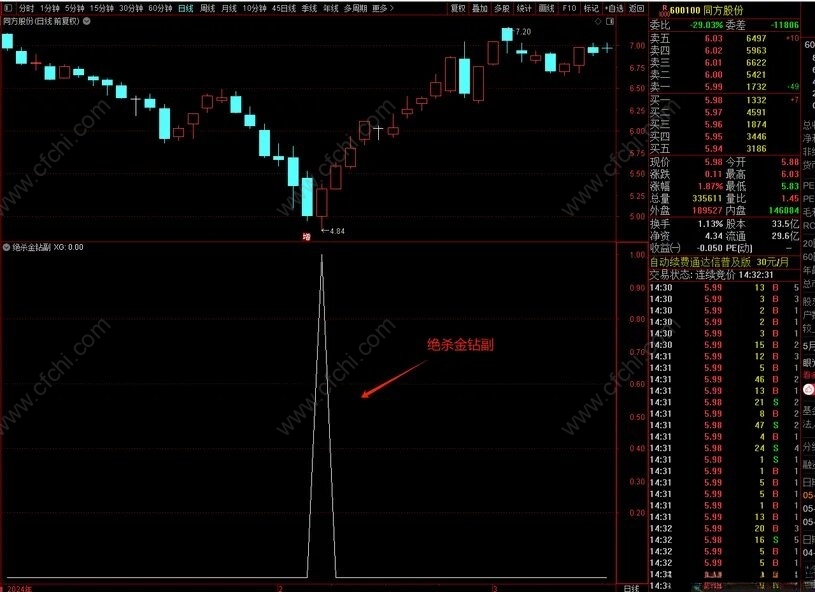
Task: Click the 换手 value 1.13%
Action: tap(710, 224)
